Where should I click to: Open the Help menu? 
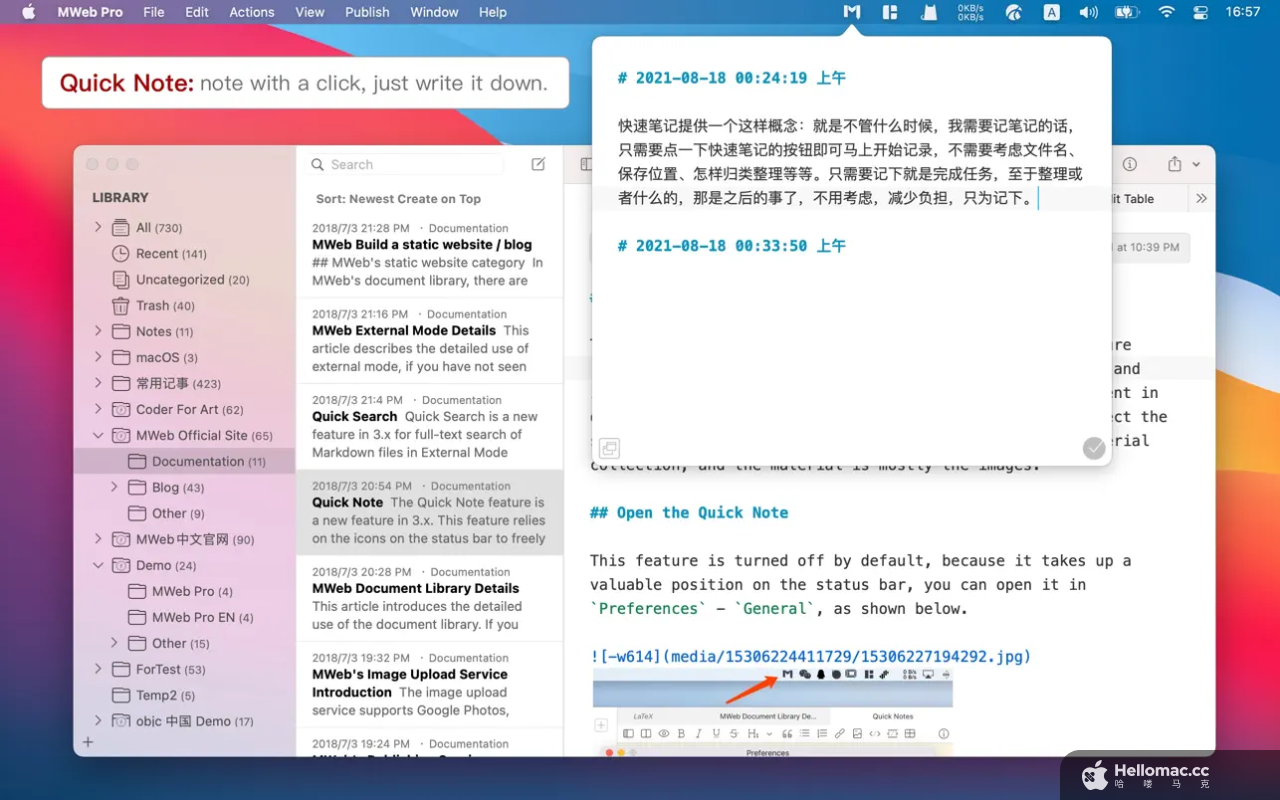tap(493, 12)
